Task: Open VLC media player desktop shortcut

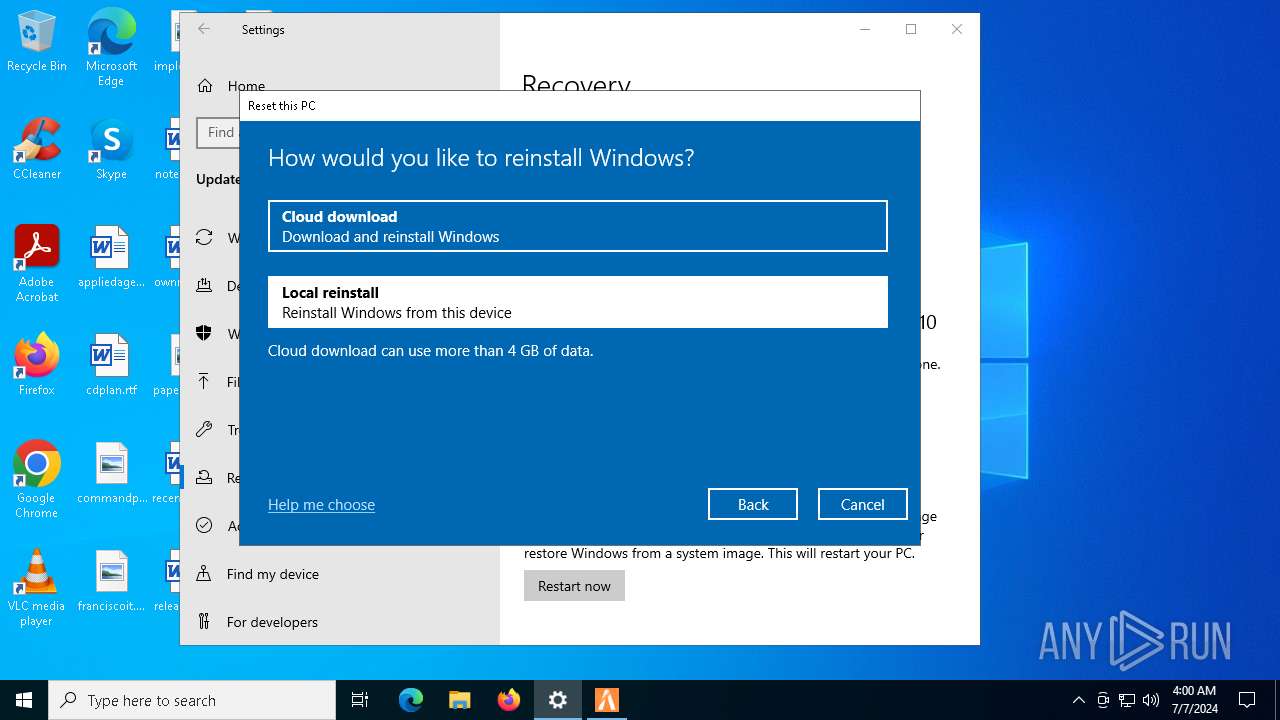Action: pos(37,588)
